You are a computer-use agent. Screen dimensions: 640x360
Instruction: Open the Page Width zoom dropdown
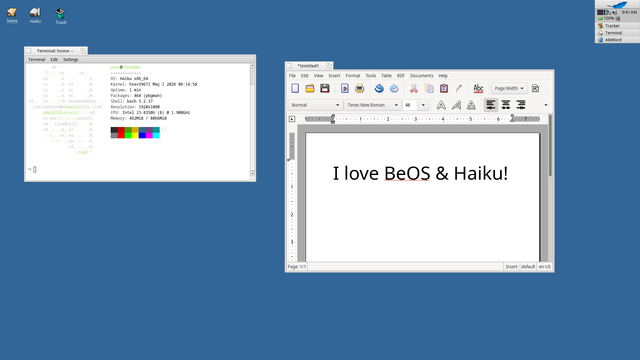pos(509,88)
